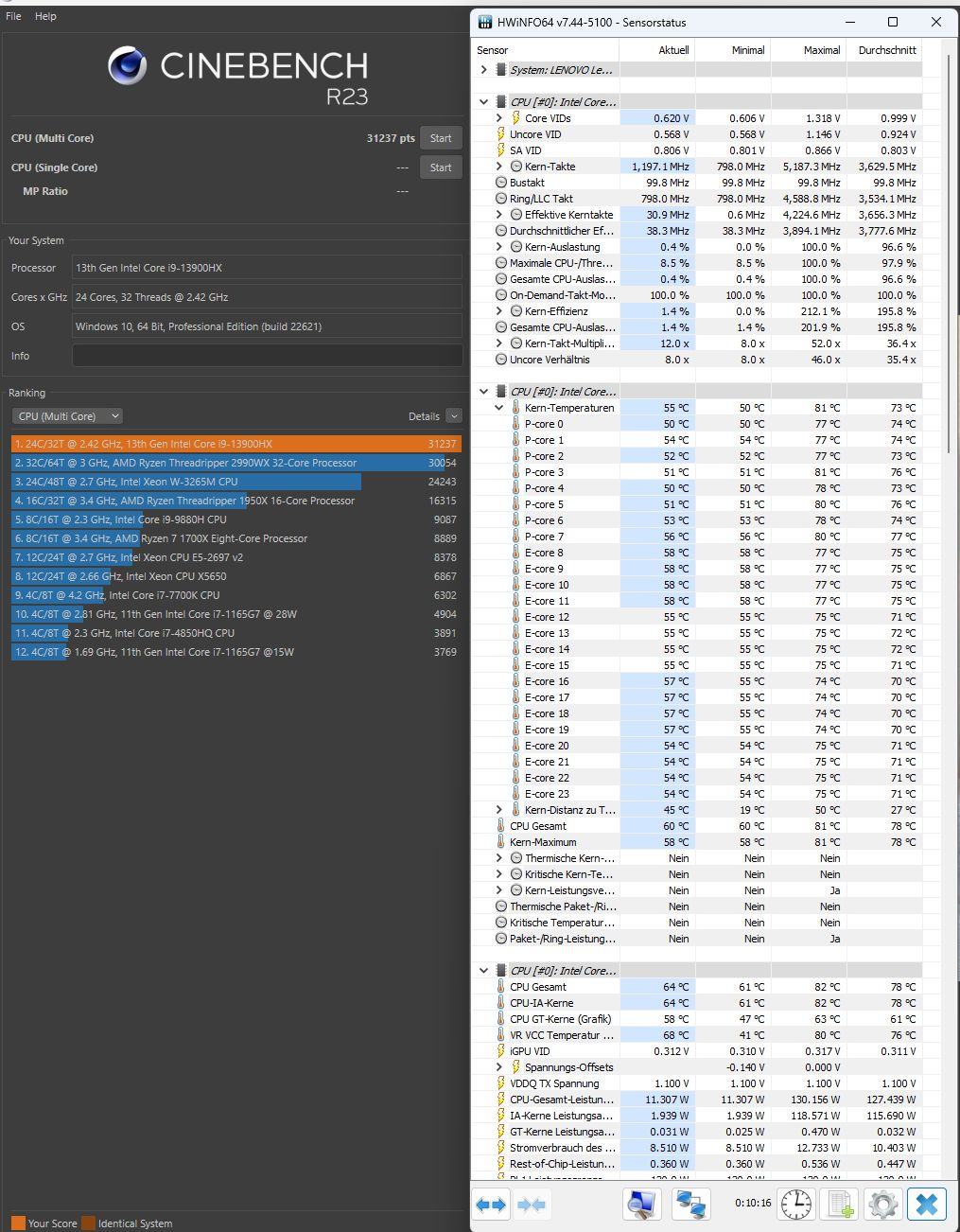Expand Kern-Distanz zu T... row
Image resolution: width=960 pixels, height=1232 pixels.
(499, 810)
